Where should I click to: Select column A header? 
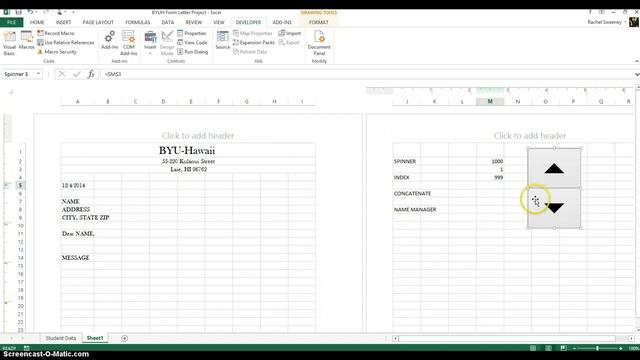coord(78,101)
